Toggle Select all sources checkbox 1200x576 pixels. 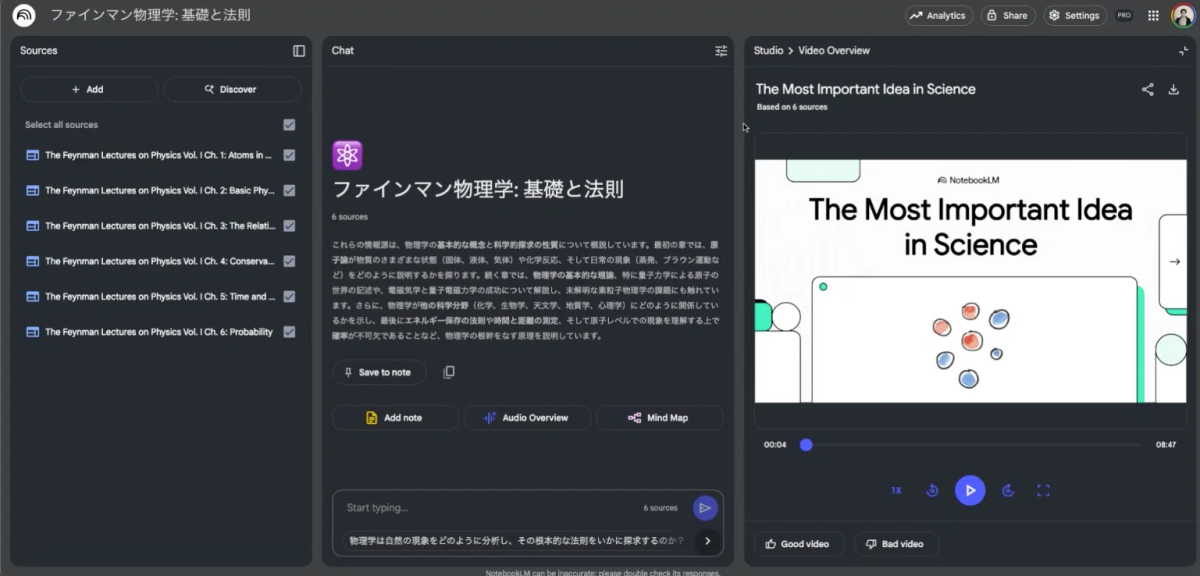pos(289,125)
